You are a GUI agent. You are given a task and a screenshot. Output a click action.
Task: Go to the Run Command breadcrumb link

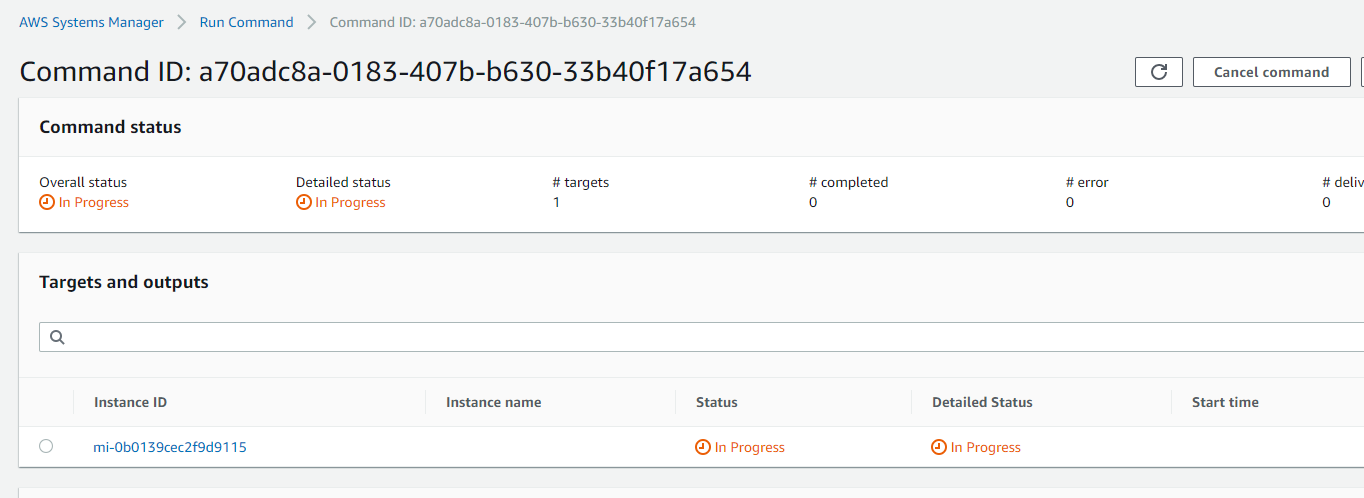coord(246,22)
